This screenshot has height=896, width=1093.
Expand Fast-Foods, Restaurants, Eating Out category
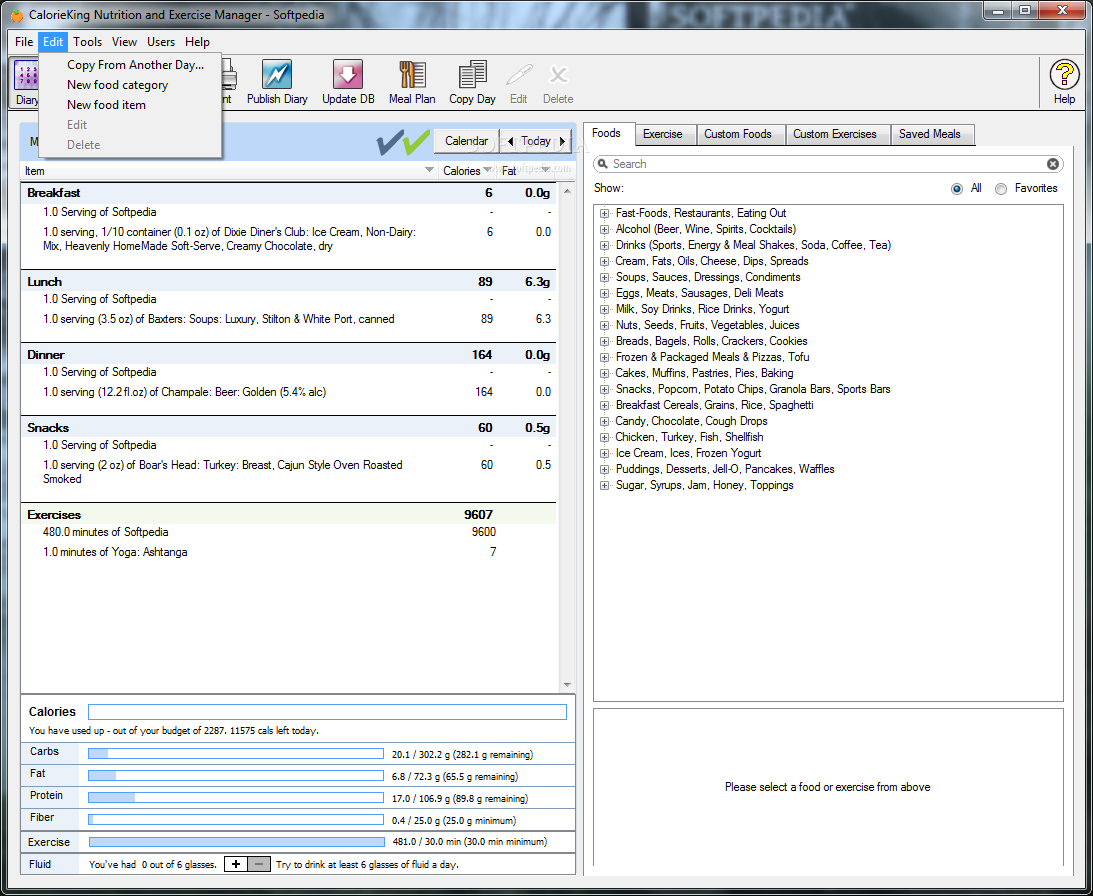click(x=604, y=213)
